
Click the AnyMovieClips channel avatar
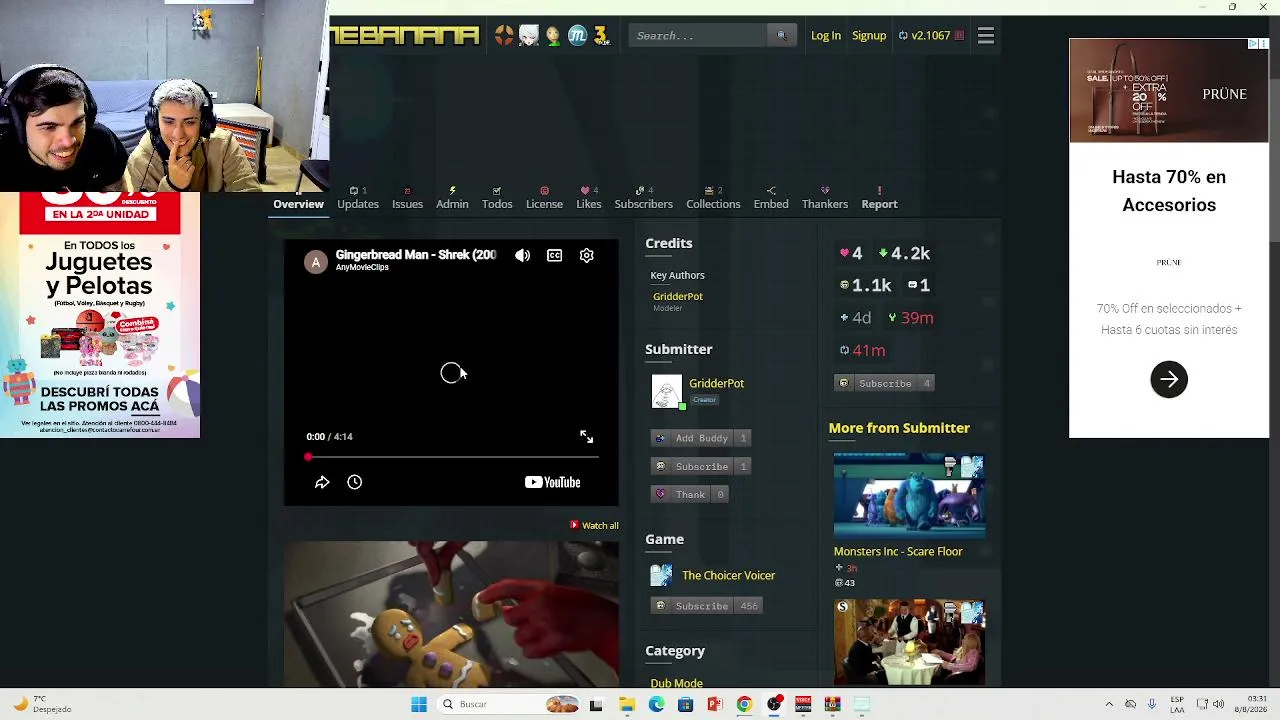[316, 262]
